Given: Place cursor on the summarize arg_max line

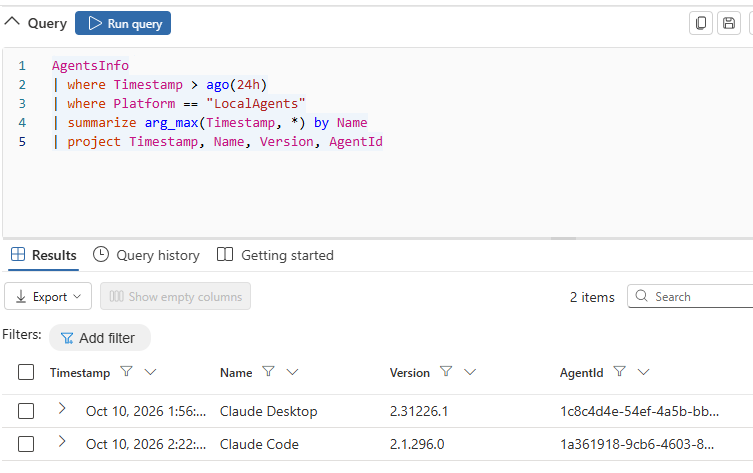Looking at the screenshot, I should click(x=210, y=122).
